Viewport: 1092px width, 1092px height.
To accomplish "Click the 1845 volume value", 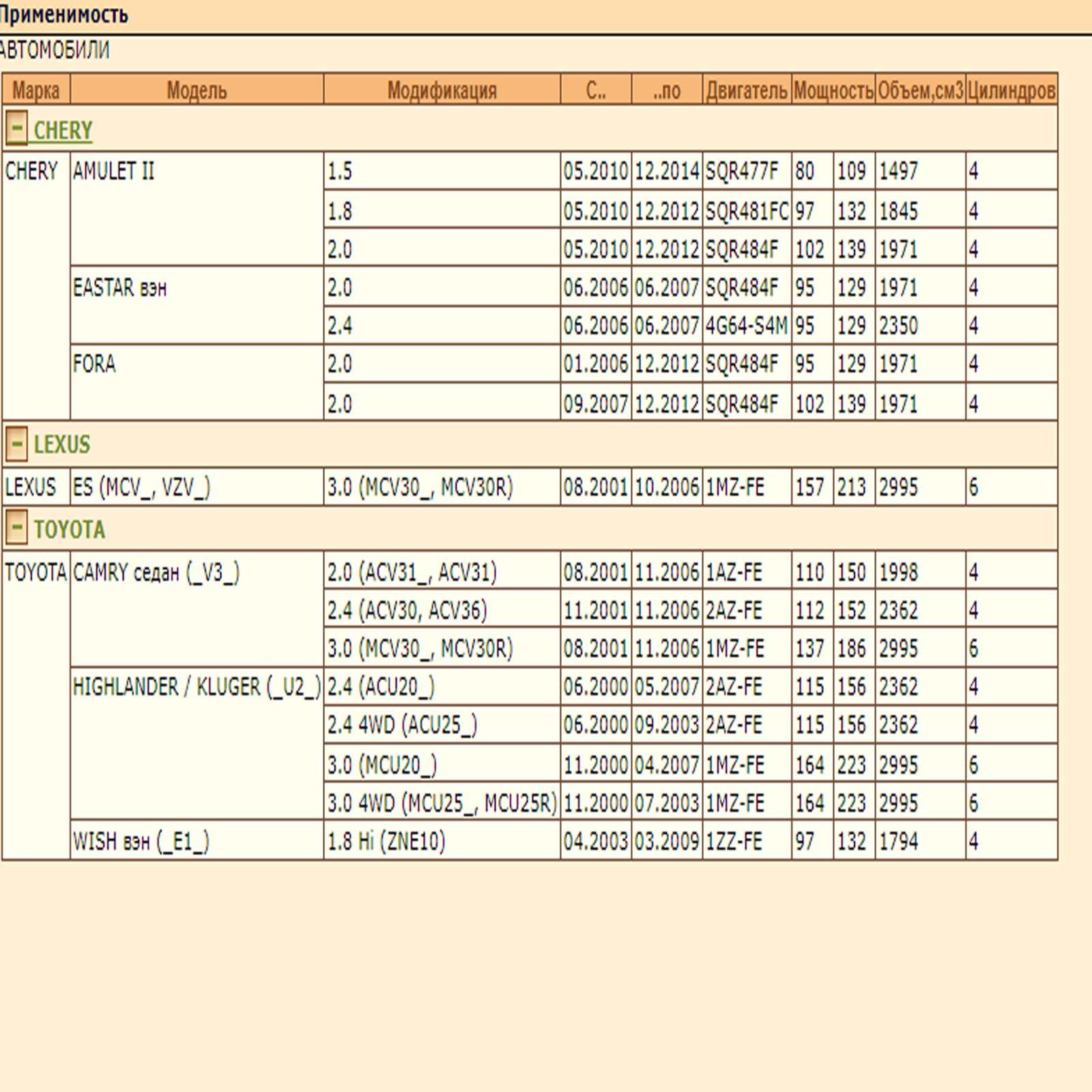I will coord(898,211).
